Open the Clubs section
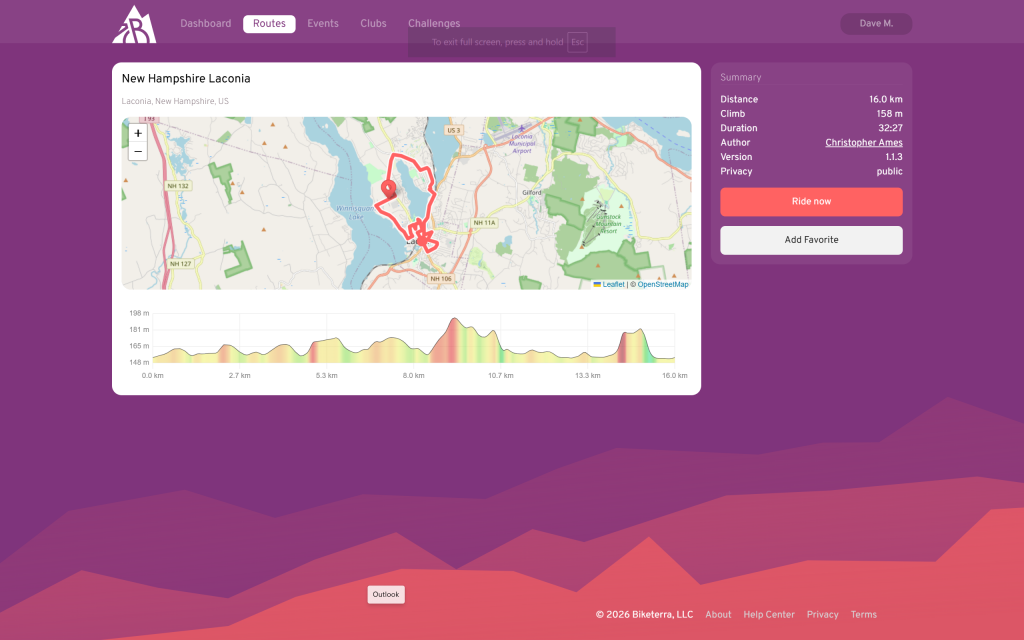 (373, 24)
